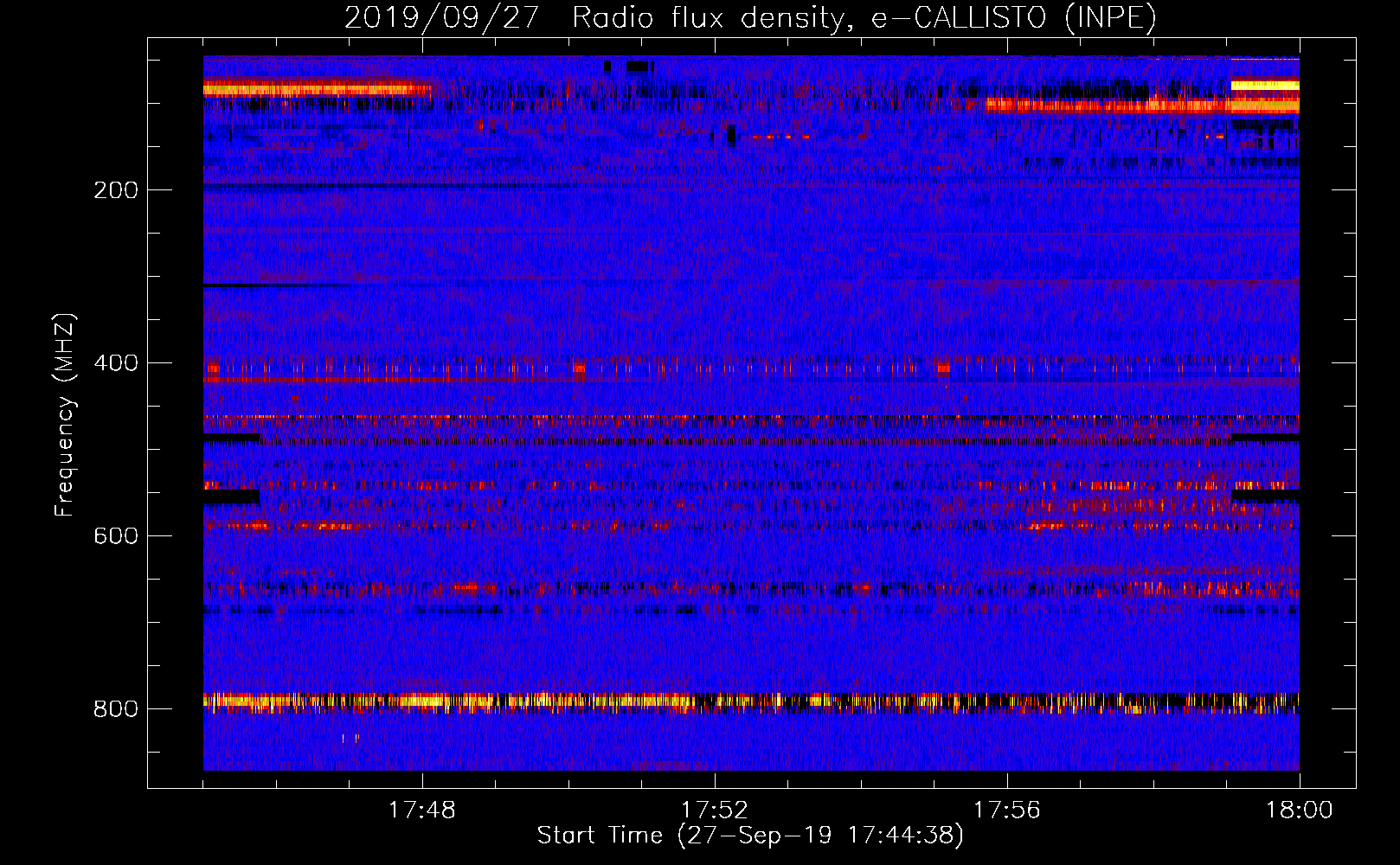Click the '18:00' time tick label
Viewport: 1400px width, 865px height.
click(x=1299, y=811)
